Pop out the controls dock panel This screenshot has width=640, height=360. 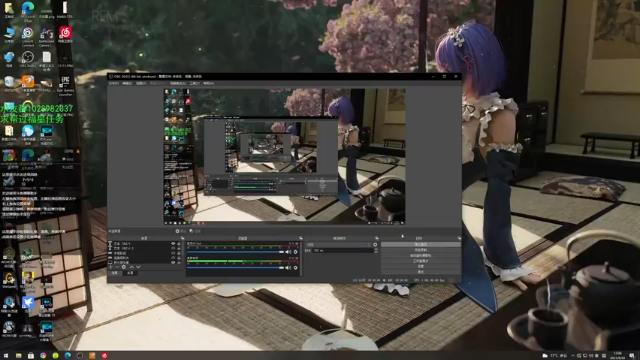(459, 238)
